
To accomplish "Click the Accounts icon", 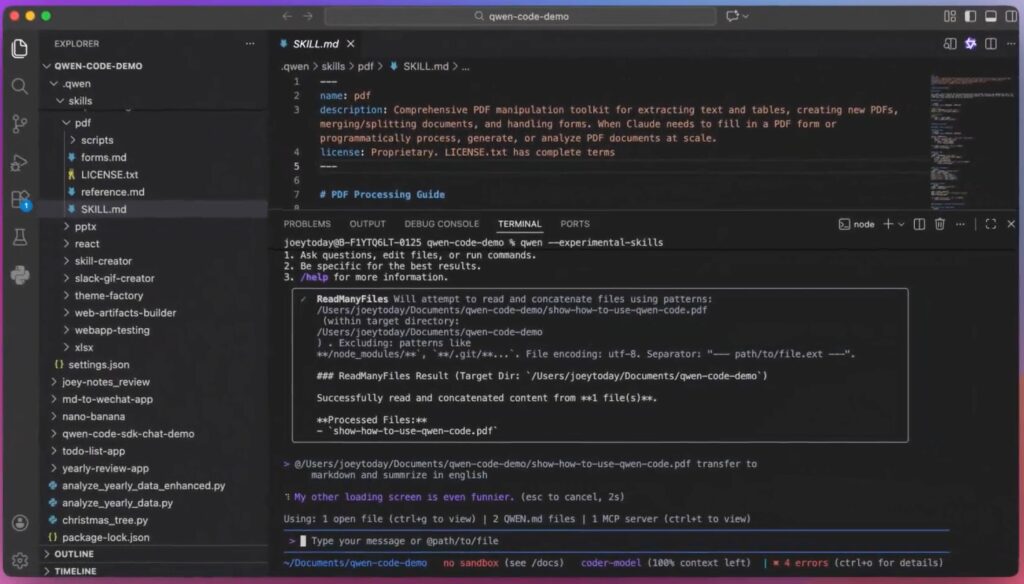I will point(19,523).
